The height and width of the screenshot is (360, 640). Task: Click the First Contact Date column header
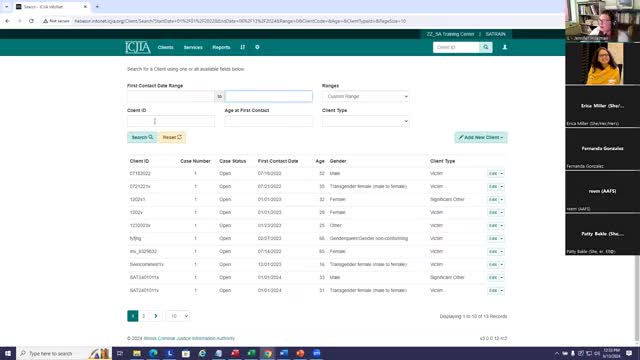coord(278,161)
